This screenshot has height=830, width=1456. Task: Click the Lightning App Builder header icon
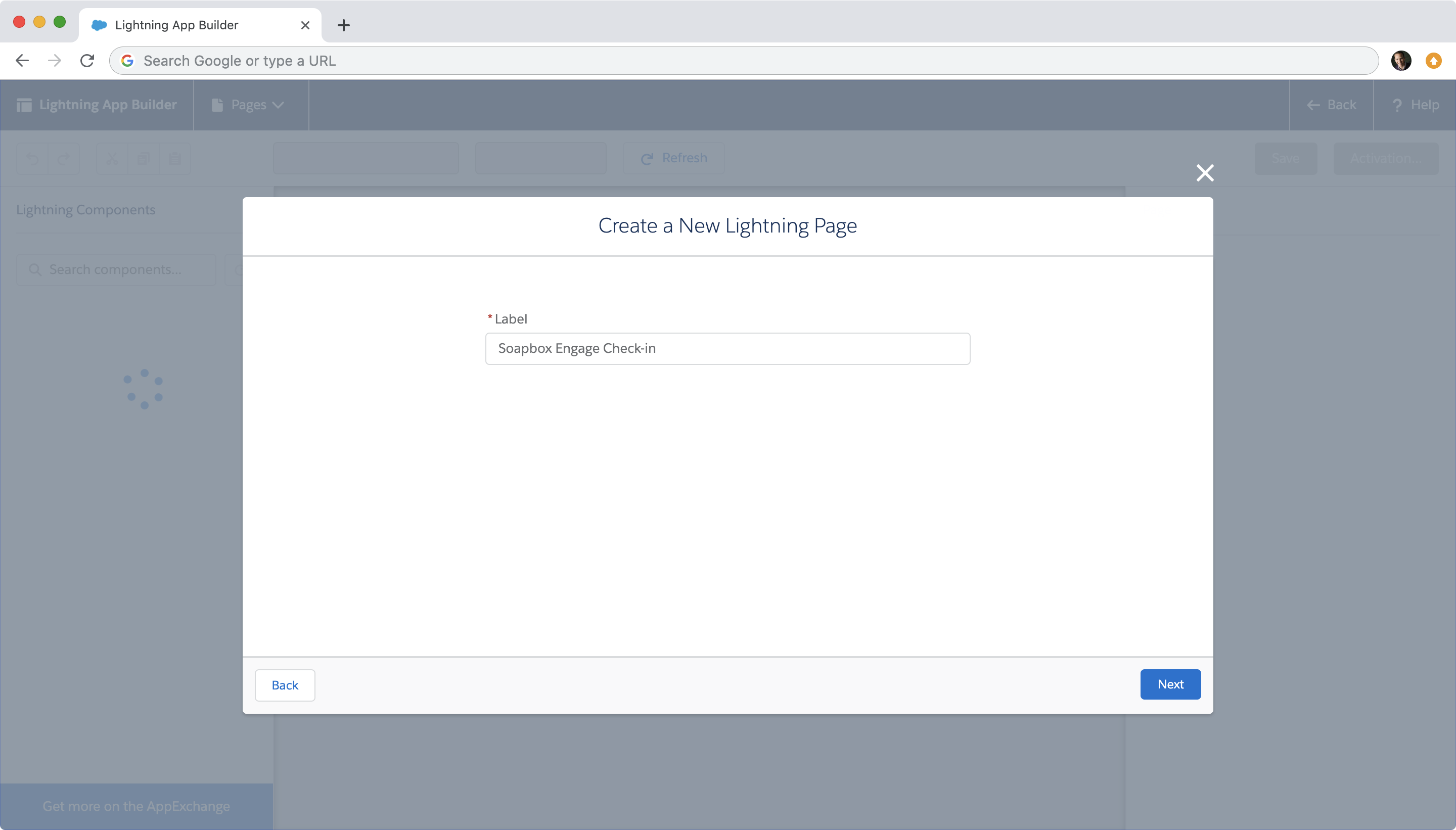click(24, 105)
